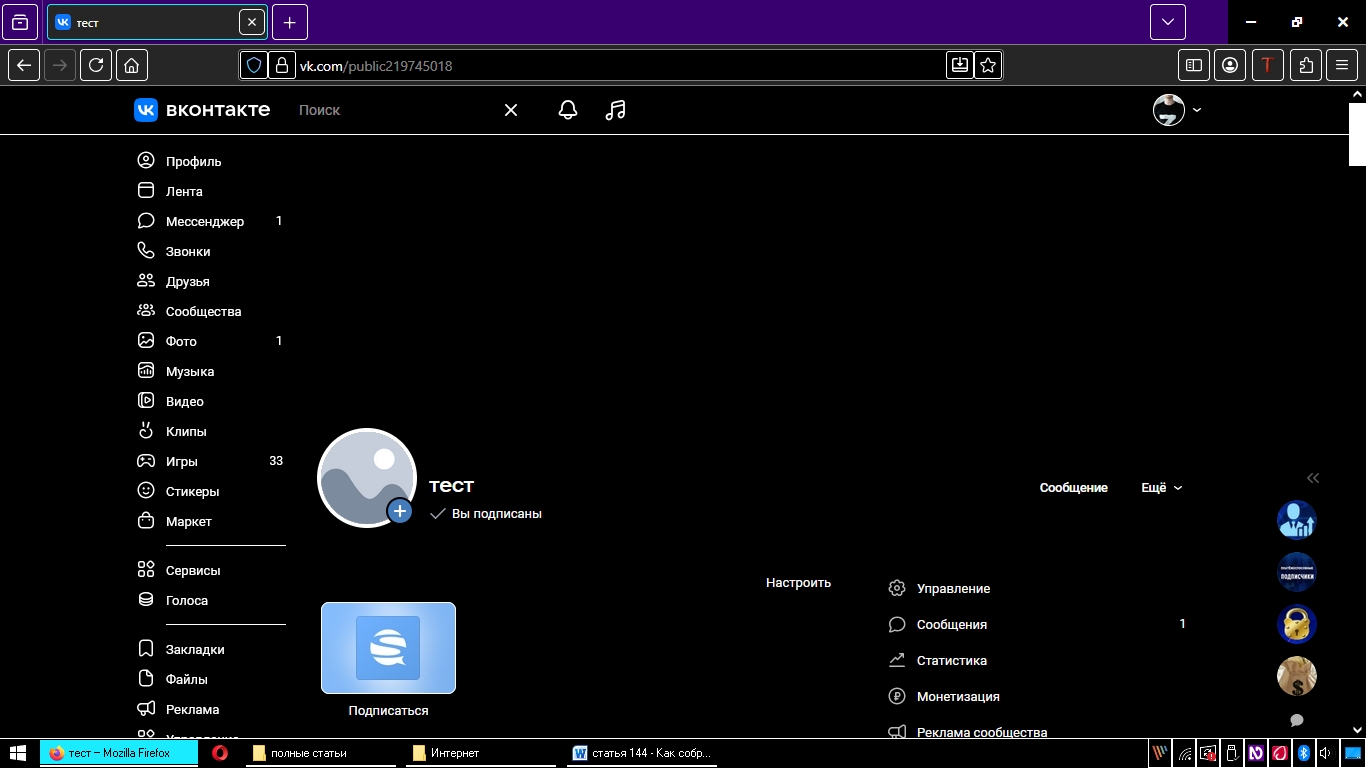Click the Сообщение button
The width and height of the screenshot is (1366, 768).
[x=1073, y=487]
